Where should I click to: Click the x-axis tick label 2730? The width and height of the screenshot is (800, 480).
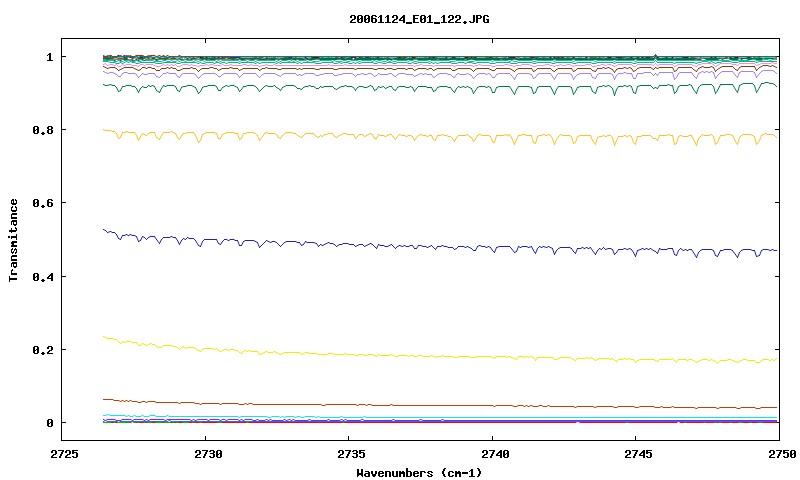tap(208, 453)
